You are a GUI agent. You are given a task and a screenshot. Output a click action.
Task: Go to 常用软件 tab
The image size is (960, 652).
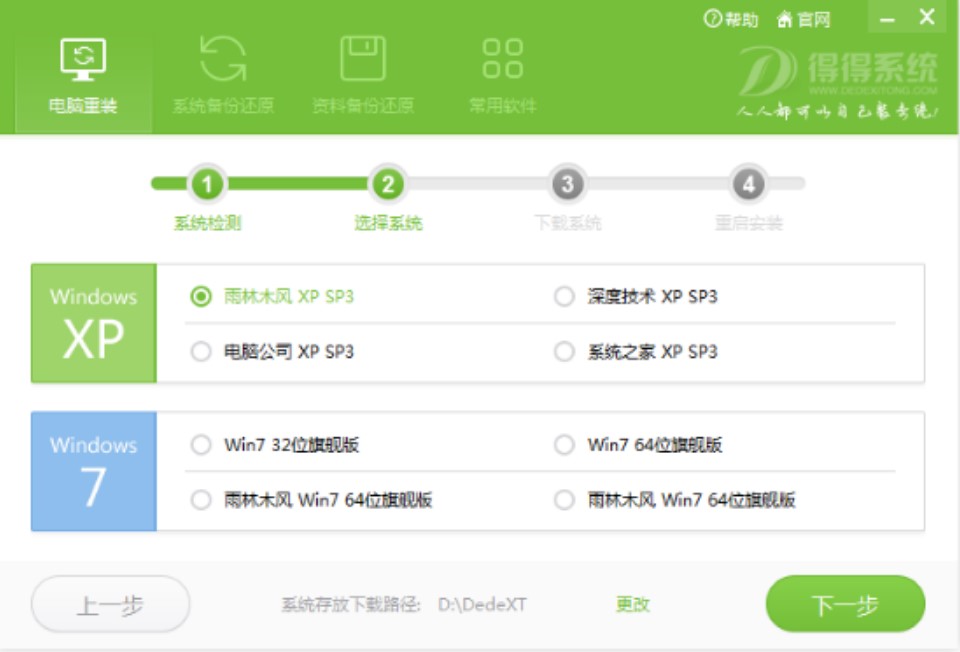pos(503,78)
